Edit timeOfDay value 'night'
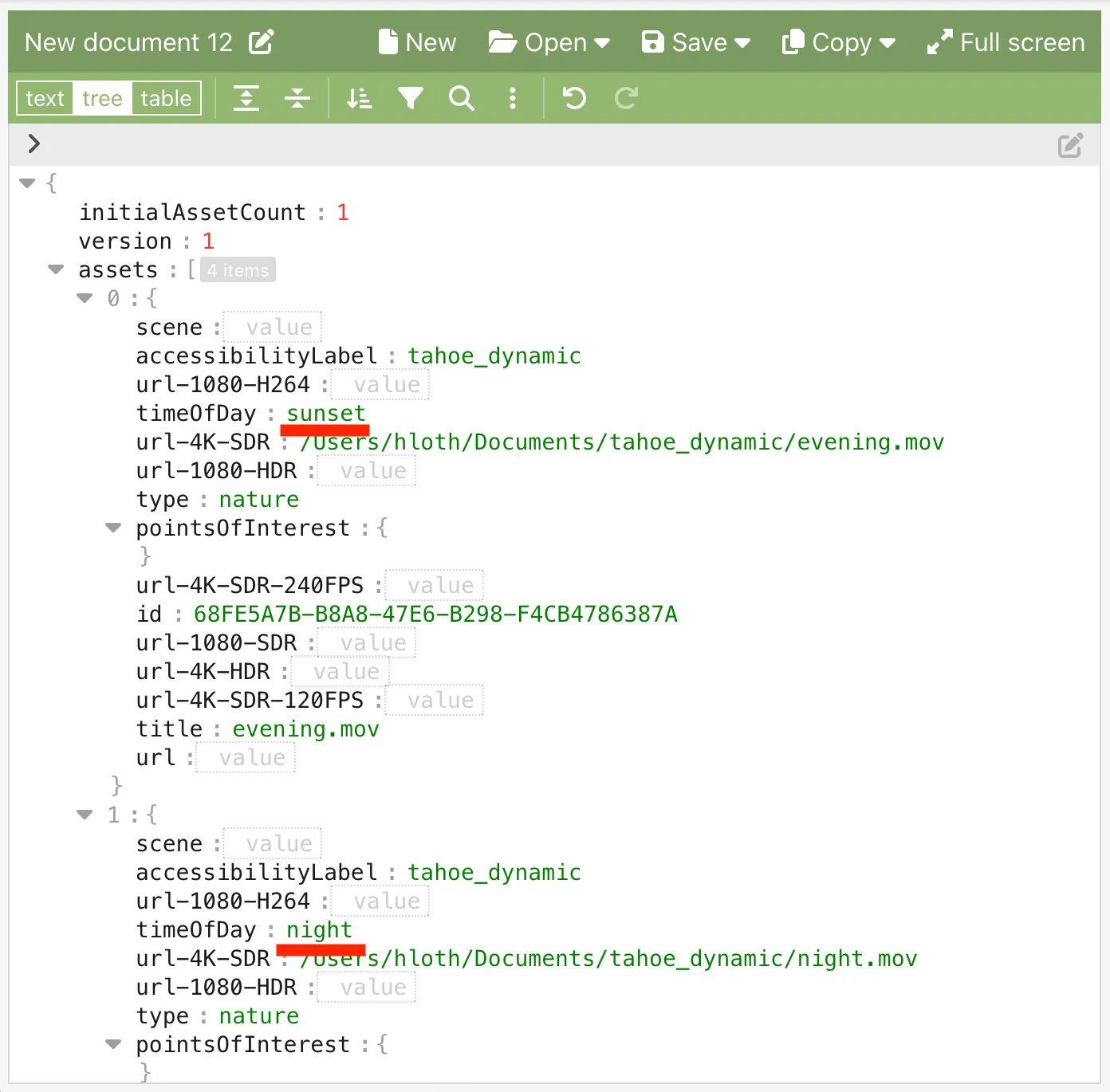The height and width of the screenshot is (1092, 1110). (x=319, y=929)
